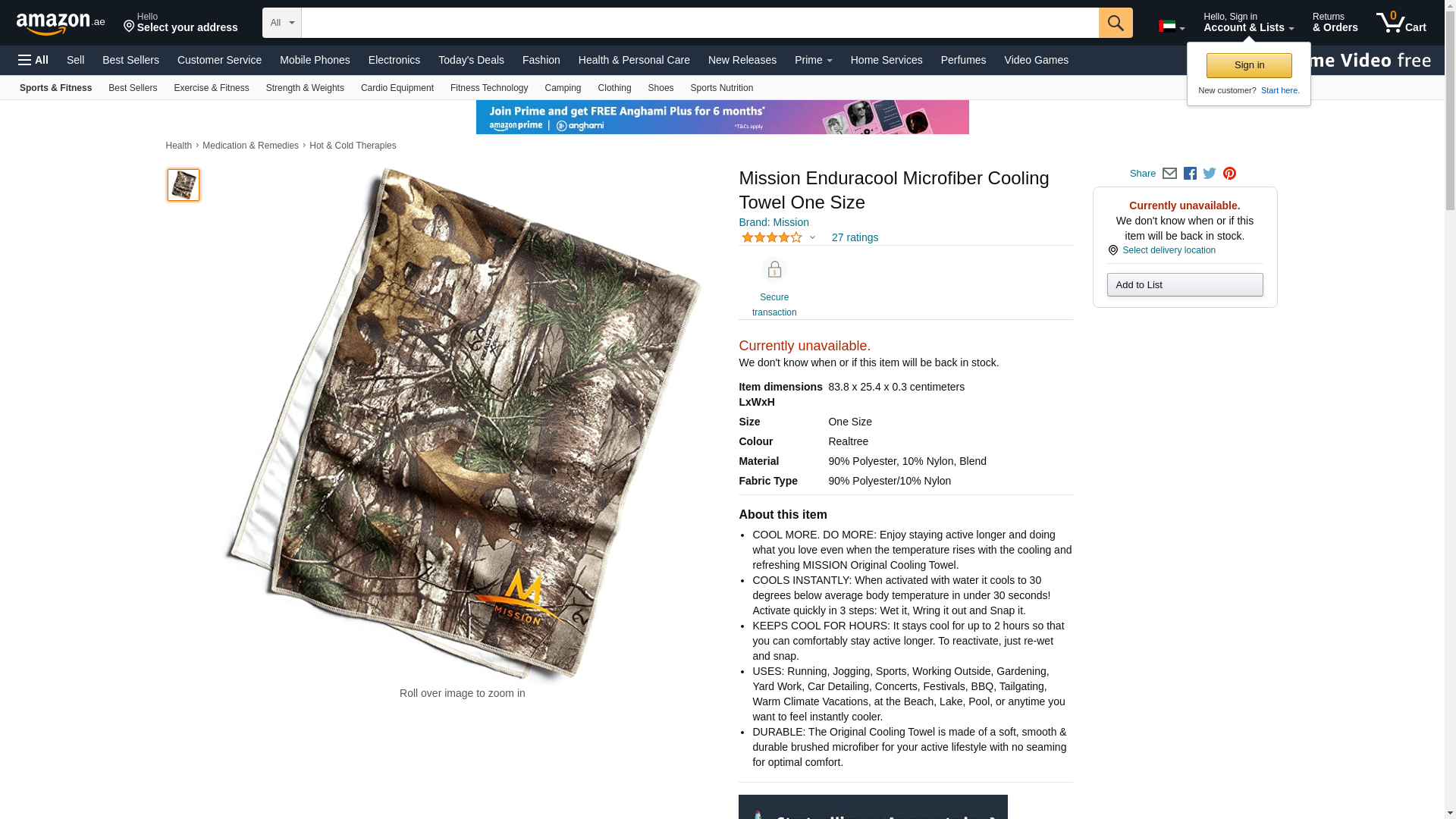
Task: Click the yellow Sign in button
Action: click(1249, 65)
